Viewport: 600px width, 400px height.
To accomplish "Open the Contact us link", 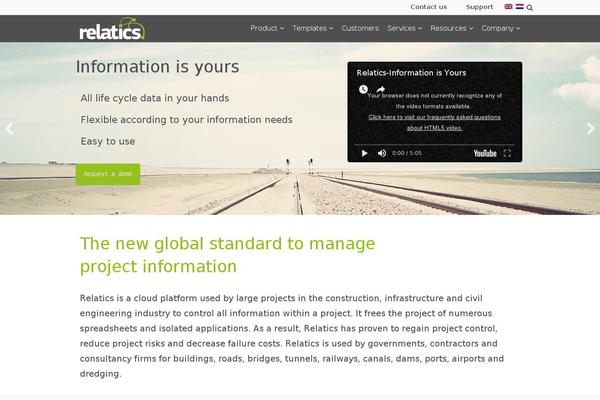I will click(428, 7).
